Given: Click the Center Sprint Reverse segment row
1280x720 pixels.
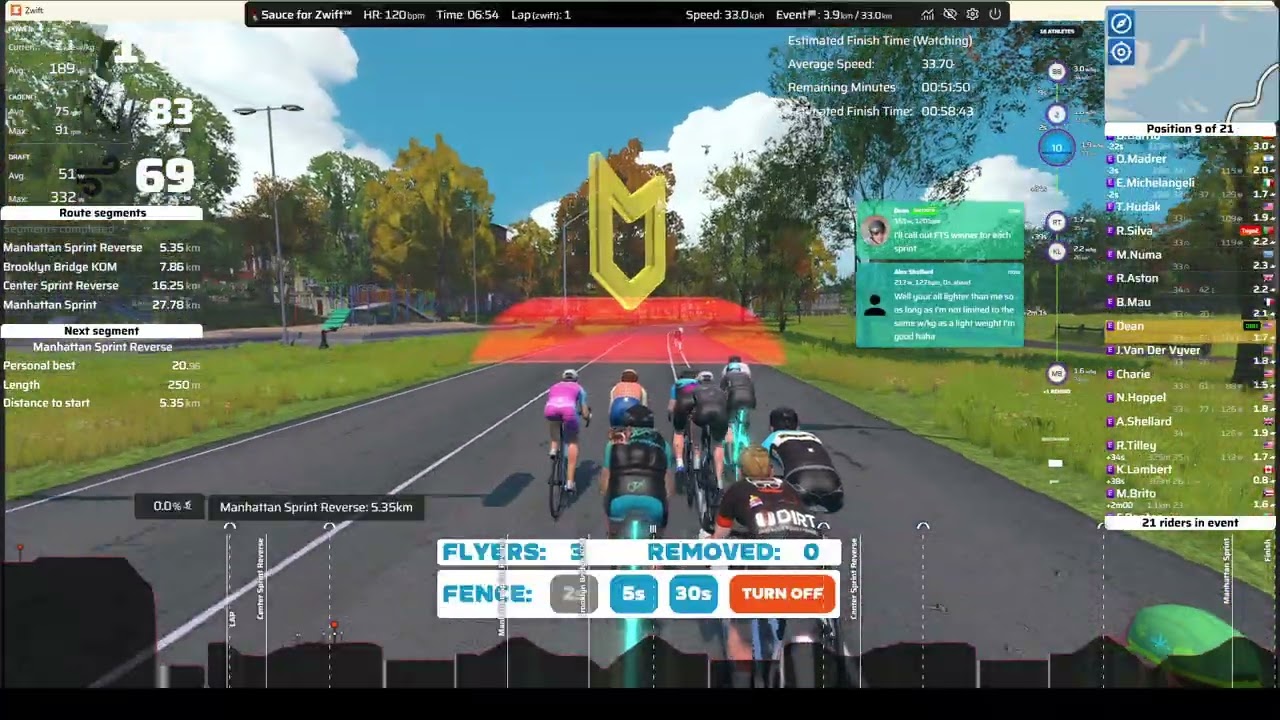Looking at the screenshot, I should pyautogui.click(x=101, y=286).
